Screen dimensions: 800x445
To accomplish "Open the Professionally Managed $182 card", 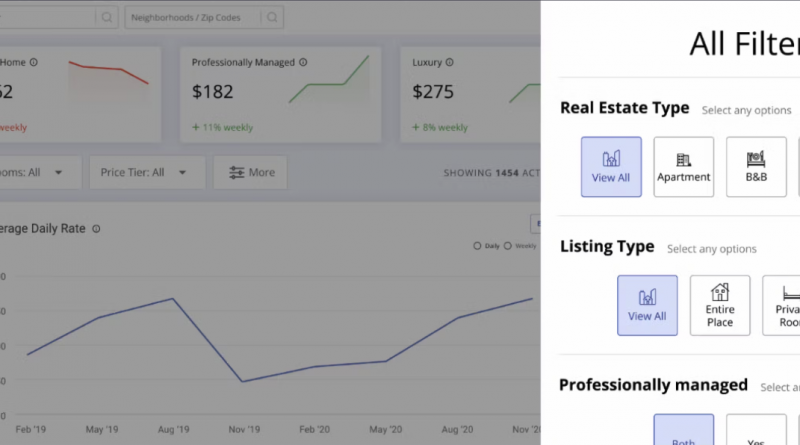I will pos(281,94).
